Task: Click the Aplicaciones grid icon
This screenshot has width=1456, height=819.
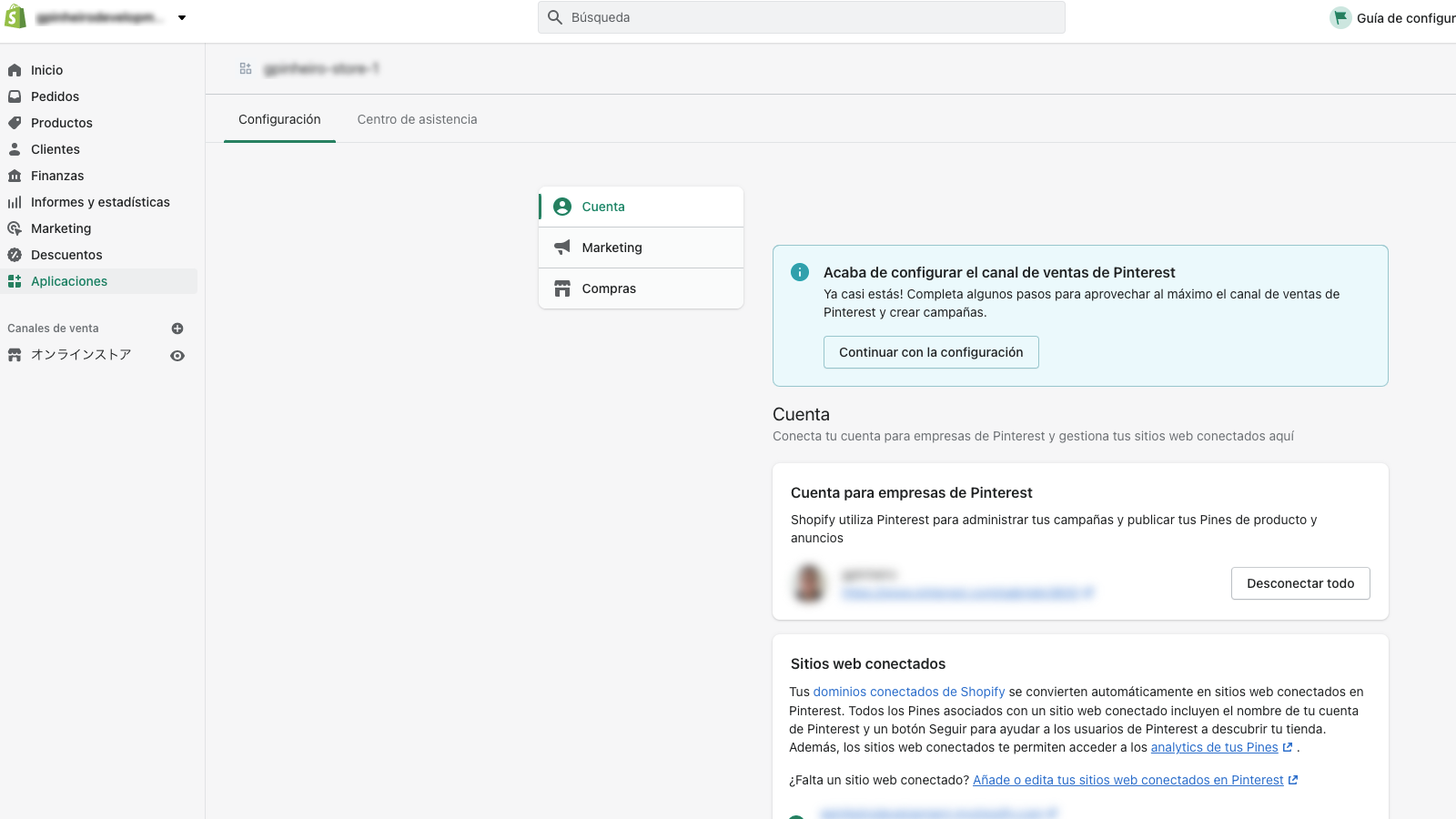Action: [15, 281]
